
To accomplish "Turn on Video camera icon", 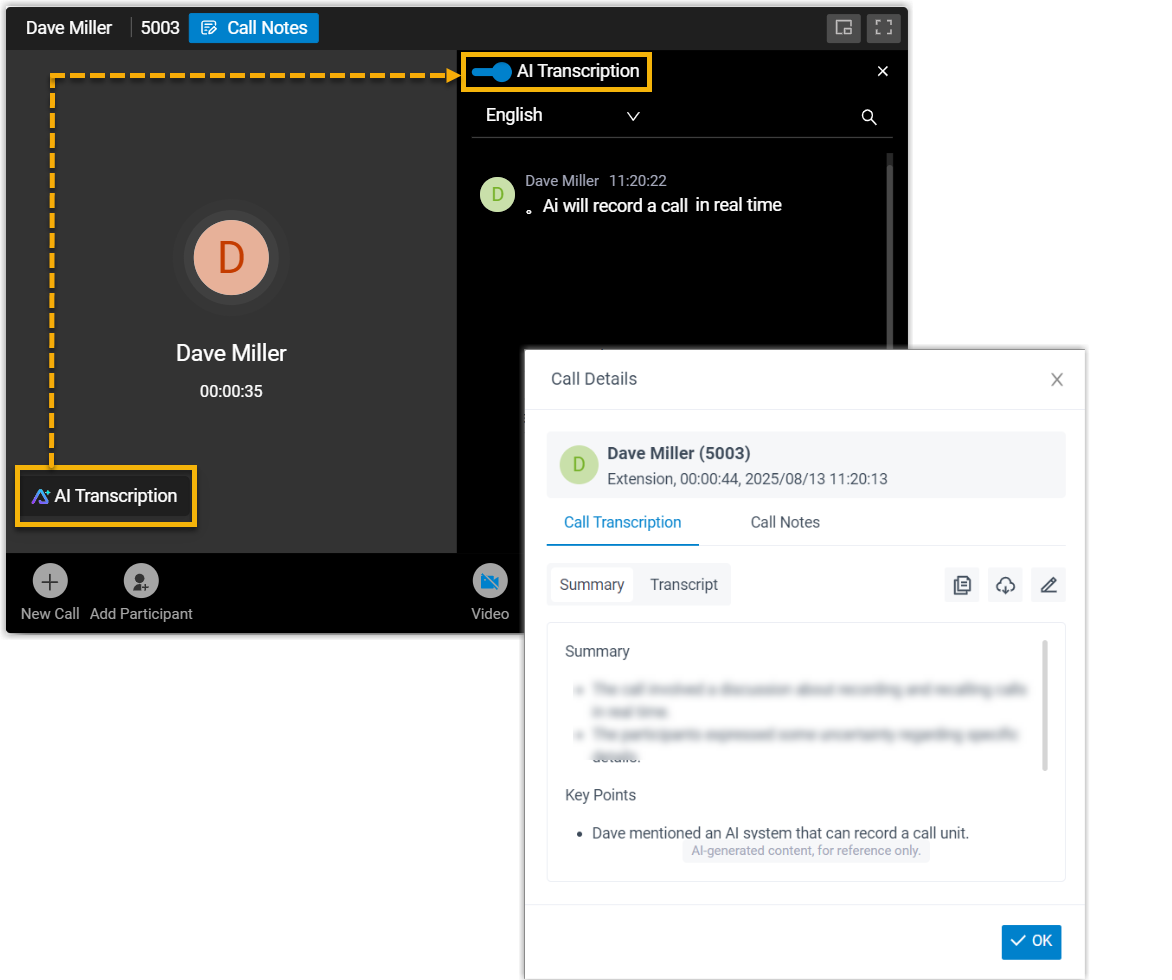I will 490,581.
